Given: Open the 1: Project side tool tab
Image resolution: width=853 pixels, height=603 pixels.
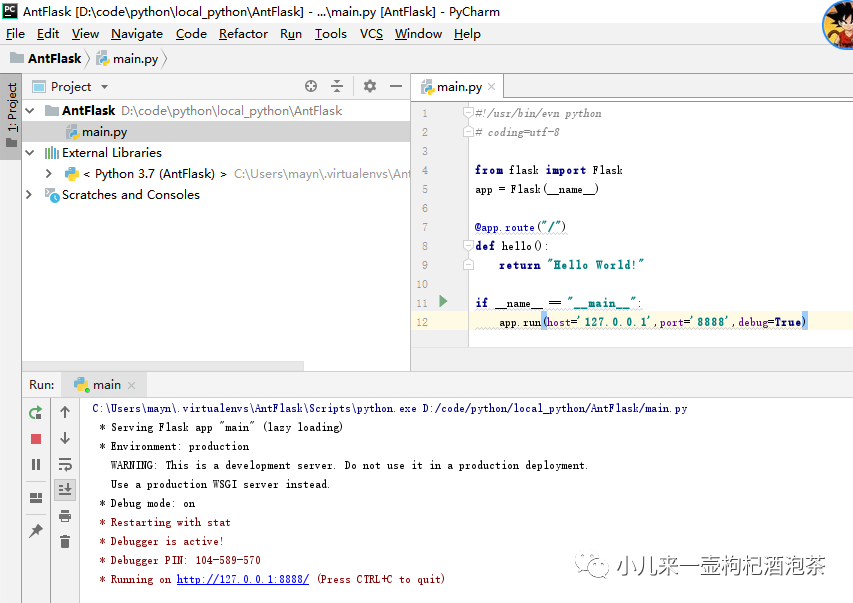Looking at the screenshot, I should (x=11, y=115).
